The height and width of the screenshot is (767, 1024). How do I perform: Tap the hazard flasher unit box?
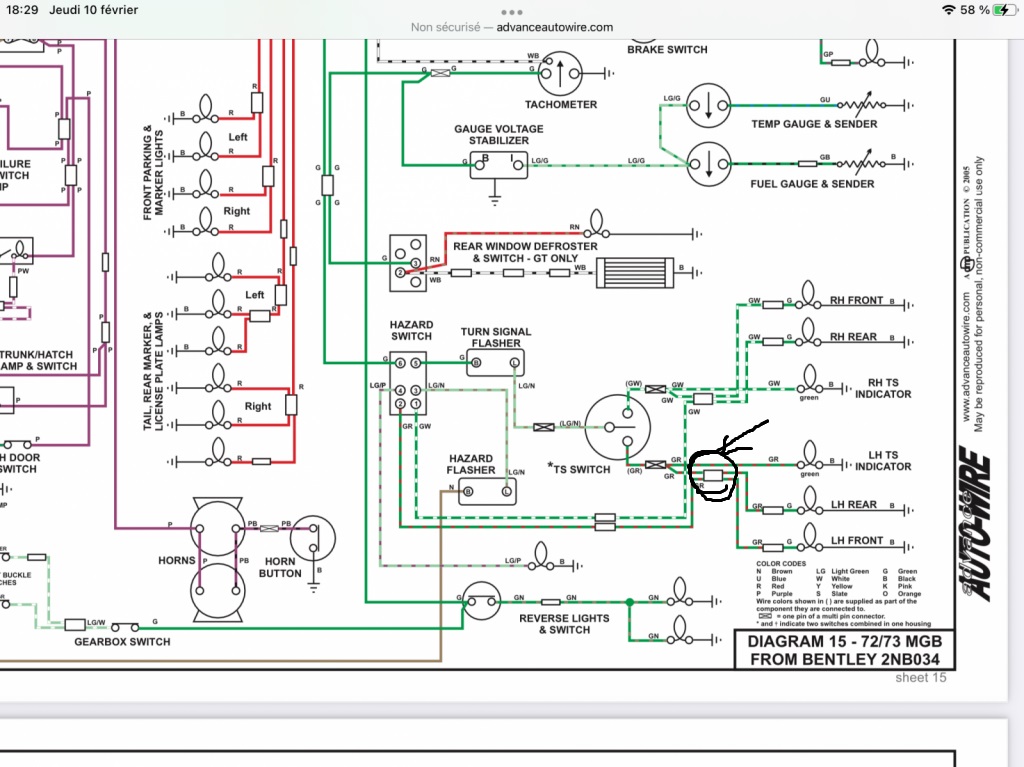487,491
